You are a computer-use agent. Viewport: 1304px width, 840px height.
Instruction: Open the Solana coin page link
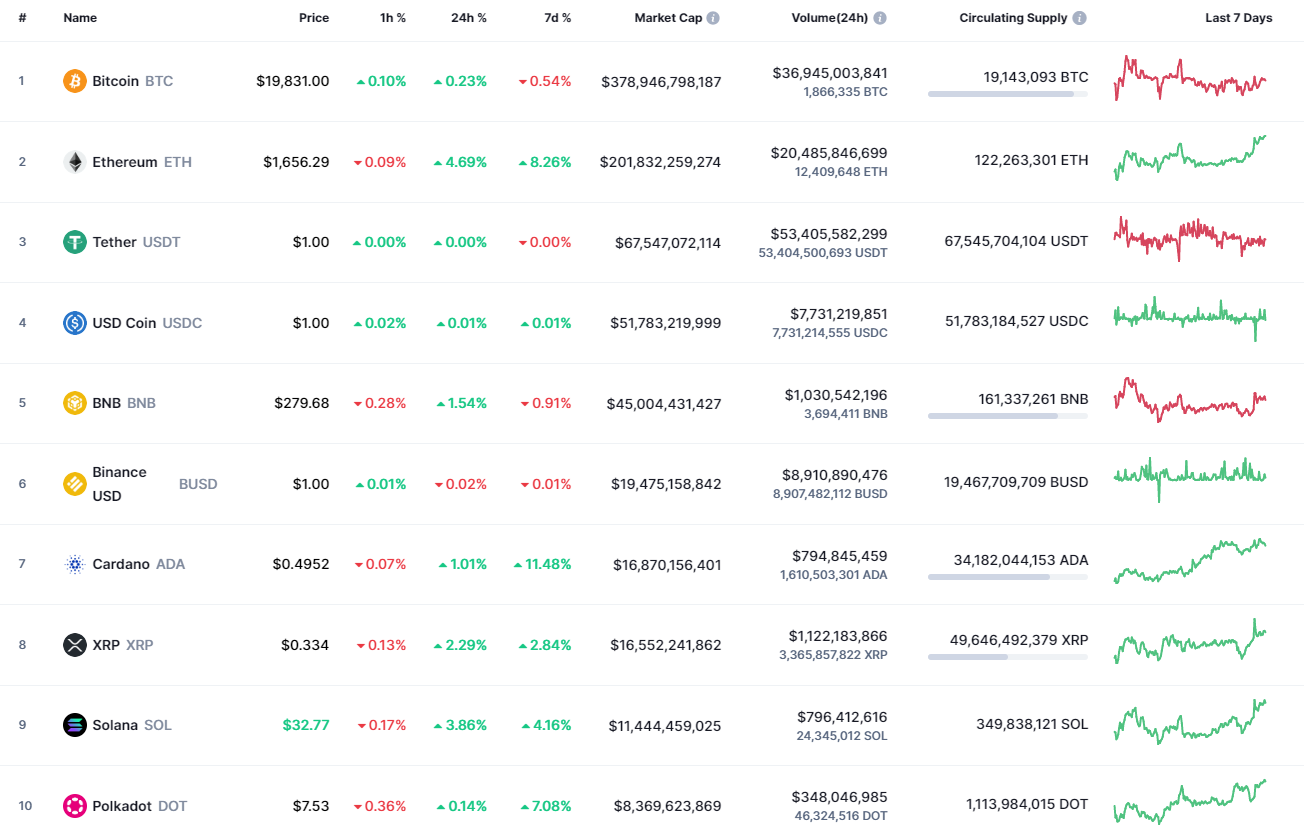click(x=117, y=725)
